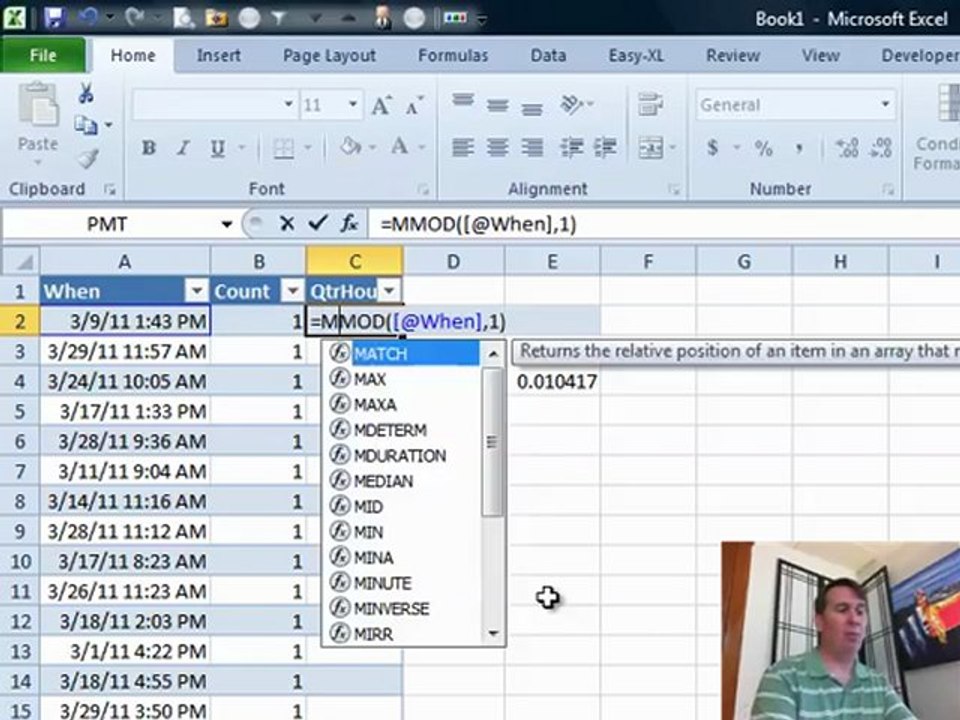The width and height of the screenshot is (960, 720).
Task: Cancel formula entry with X icon
Action: [287, 223]
